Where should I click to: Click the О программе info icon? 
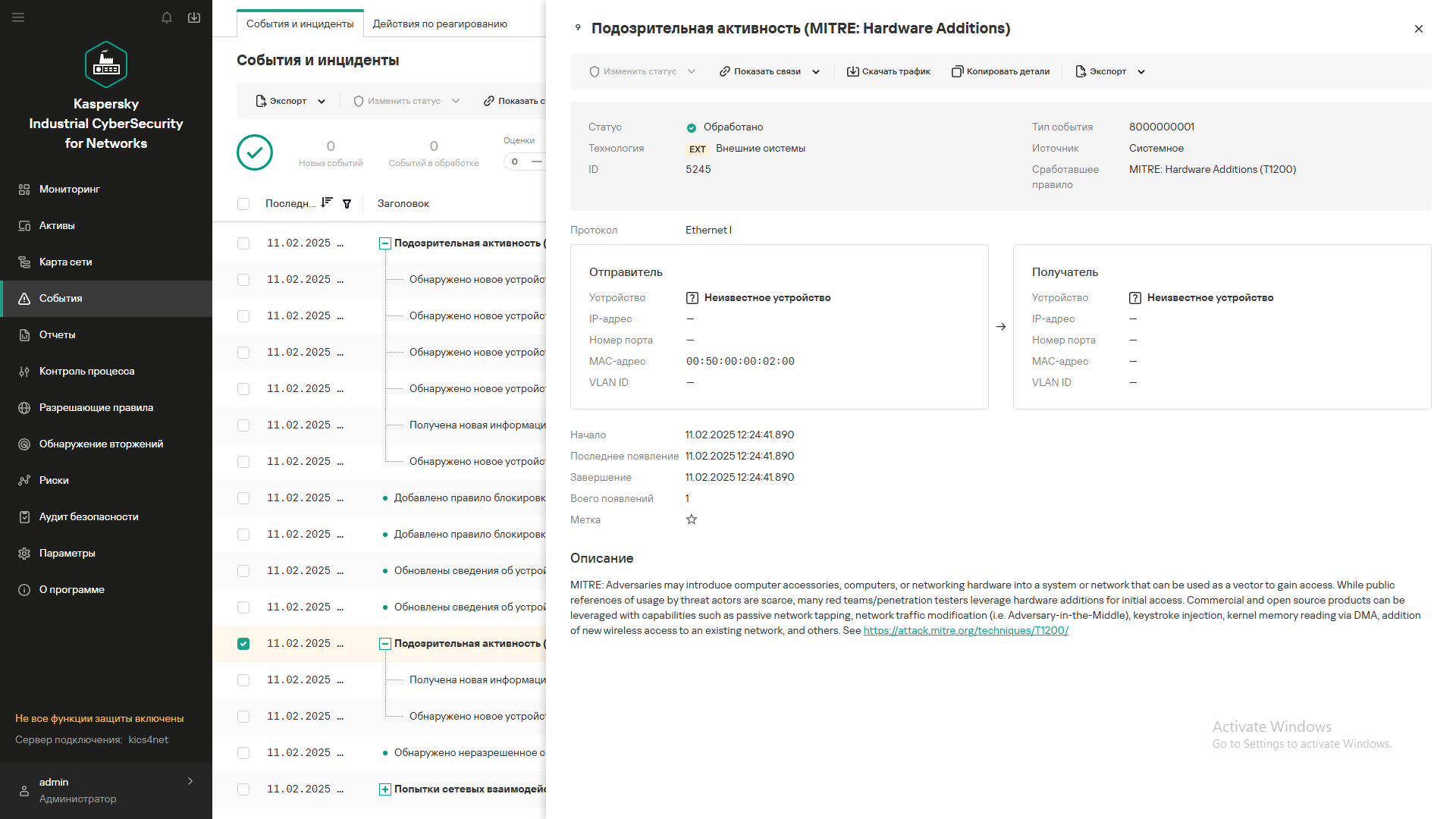click(24, 590)
